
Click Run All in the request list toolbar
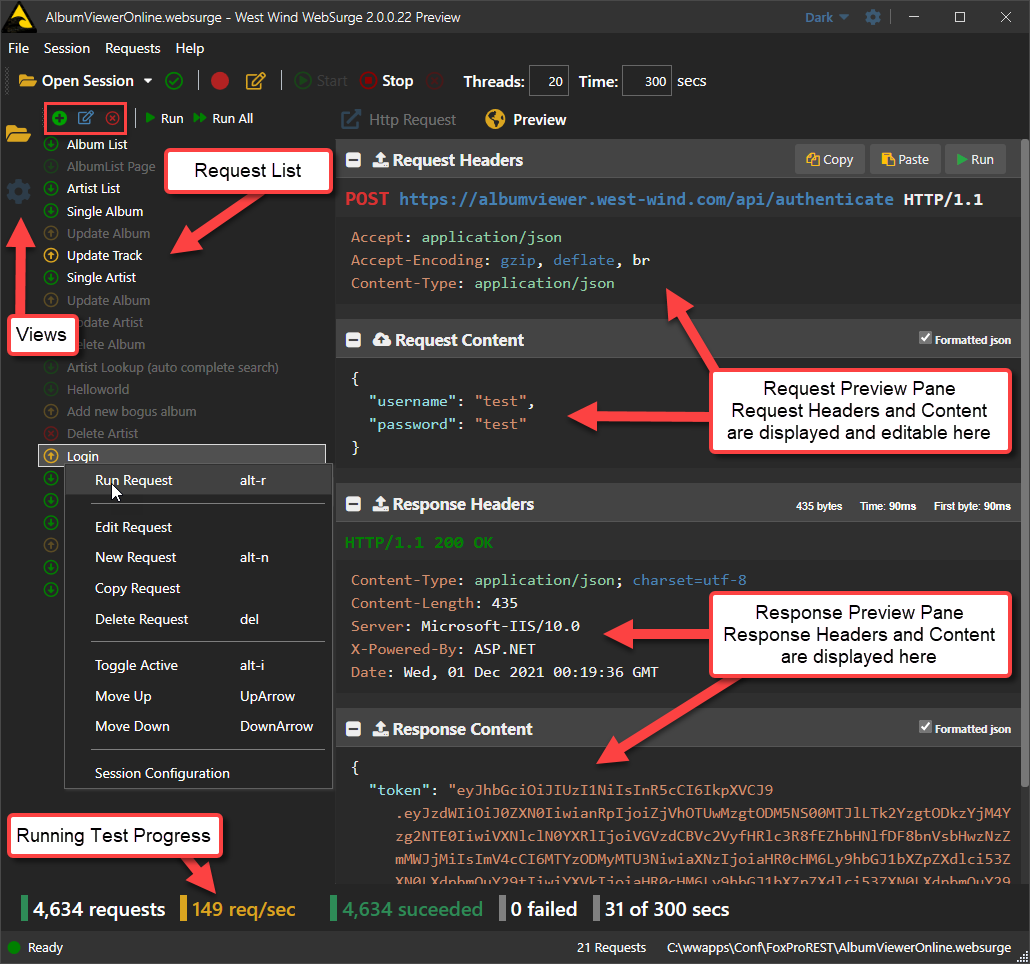point(223,118)
